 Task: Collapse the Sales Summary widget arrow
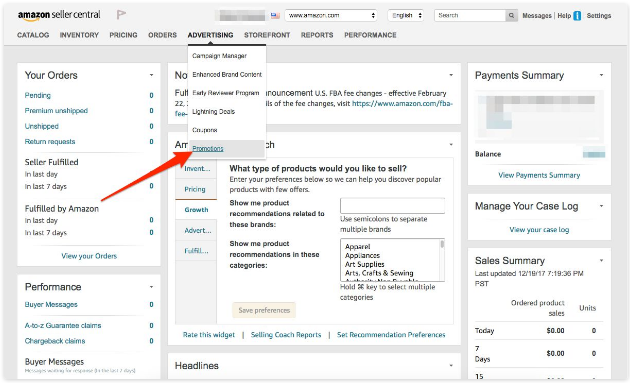(x=601, y=260)
